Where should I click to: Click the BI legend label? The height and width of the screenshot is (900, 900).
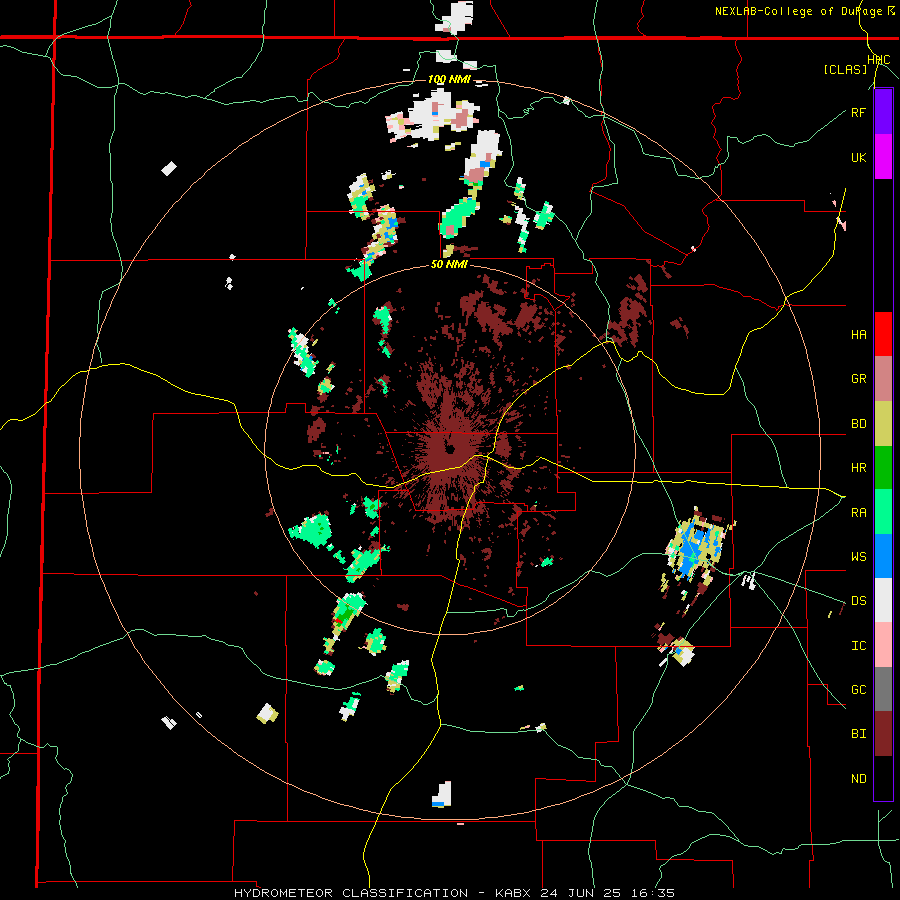[x=858, y=734]
